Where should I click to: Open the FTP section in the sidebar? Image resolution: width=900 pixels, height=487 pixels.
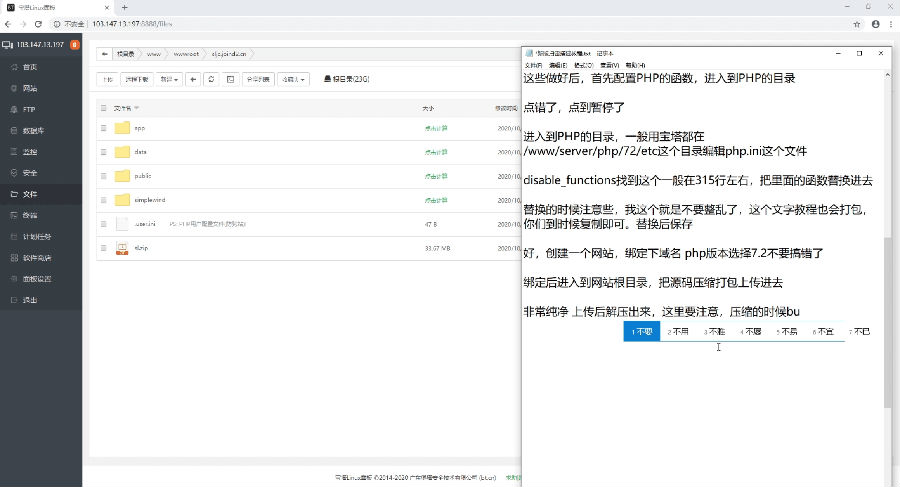click(x=29, y=110)
